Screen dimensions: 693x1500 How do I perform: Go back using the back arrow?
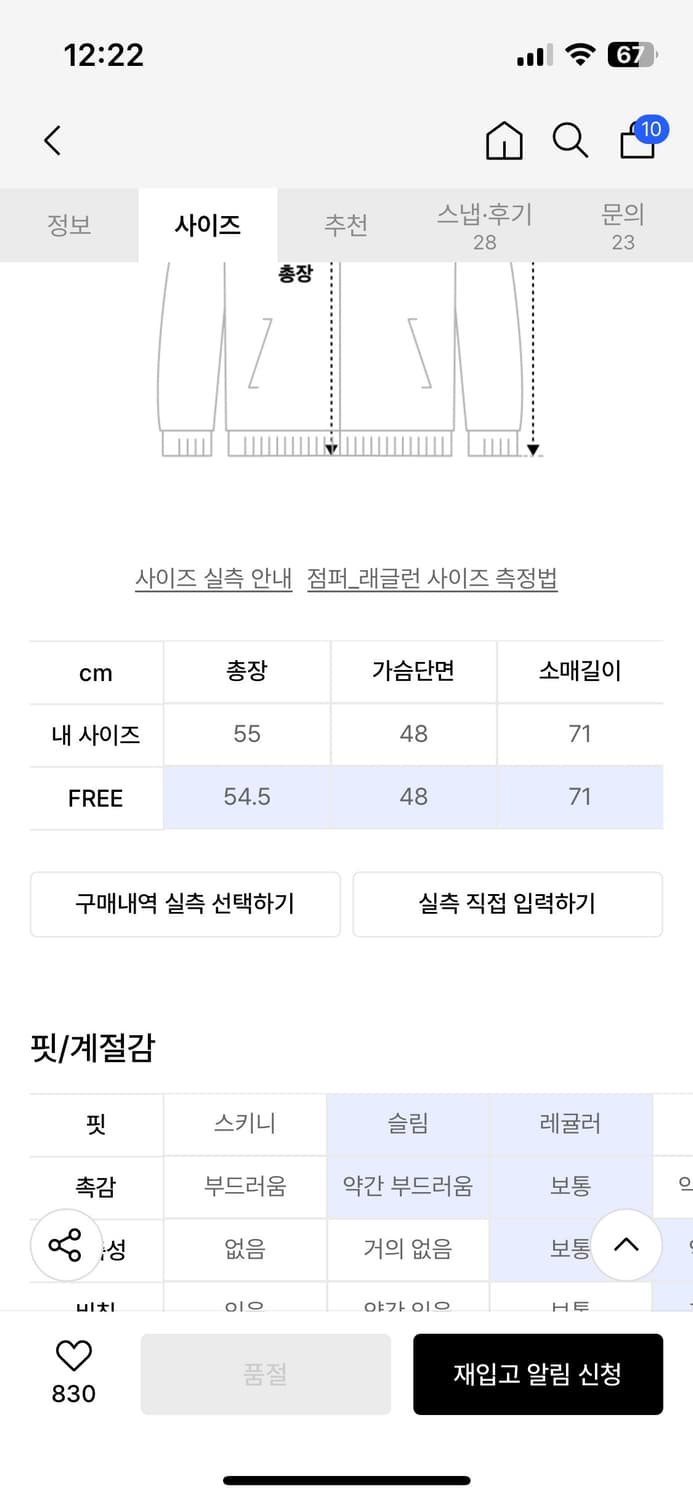[52, 140]
